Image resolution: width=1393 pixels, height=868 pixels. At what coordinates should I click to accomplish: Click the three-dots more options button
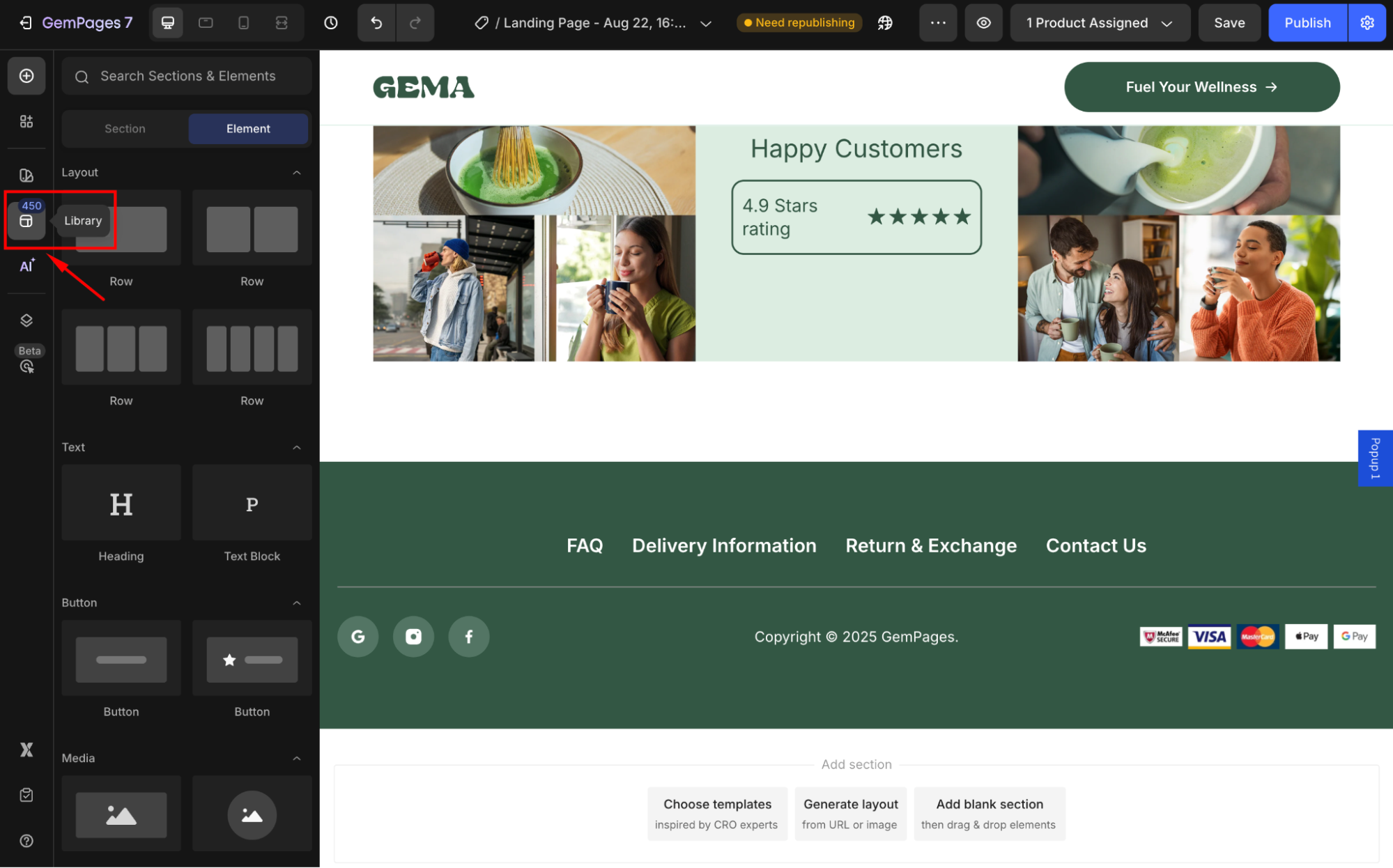pos(938,23)
